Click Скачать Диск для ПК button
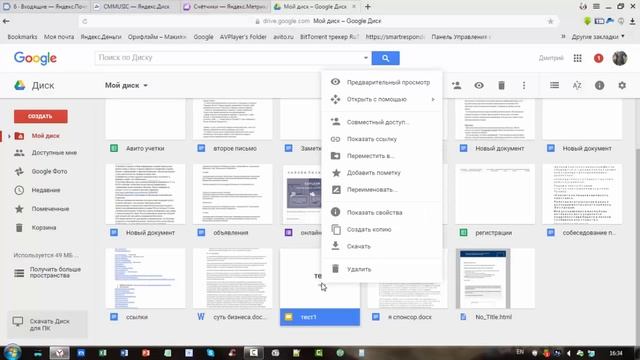 coord(47,324)
